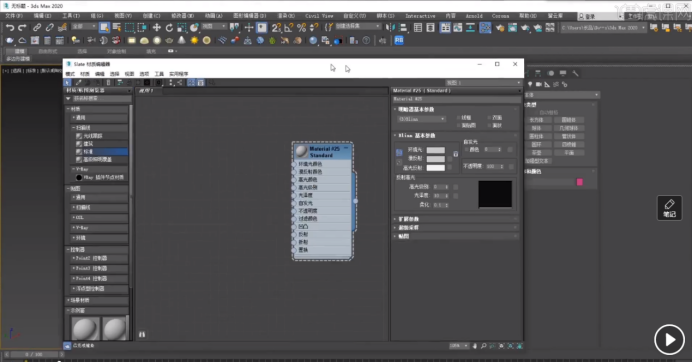This screenshot has width=692, height=363.
Task: Open the Corona menu
Action: (x=500, y=16)
